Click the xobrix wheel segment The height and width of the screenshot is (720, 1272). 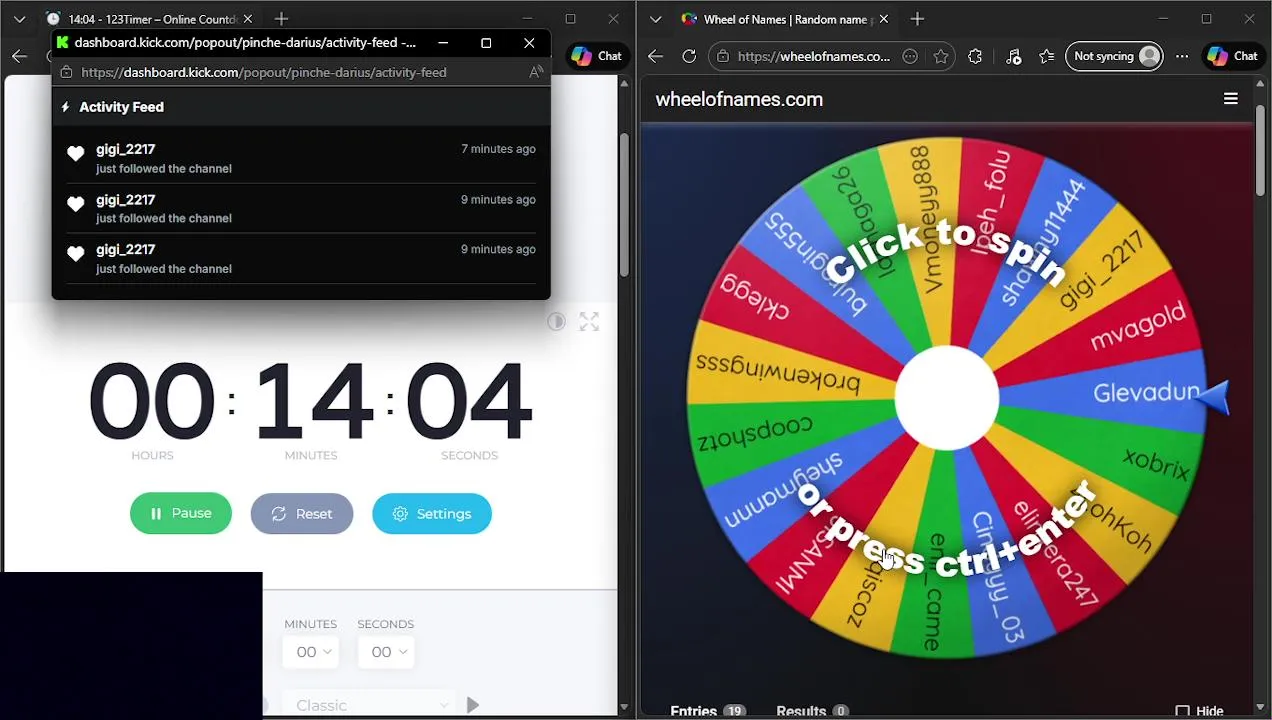point(1156,462)
